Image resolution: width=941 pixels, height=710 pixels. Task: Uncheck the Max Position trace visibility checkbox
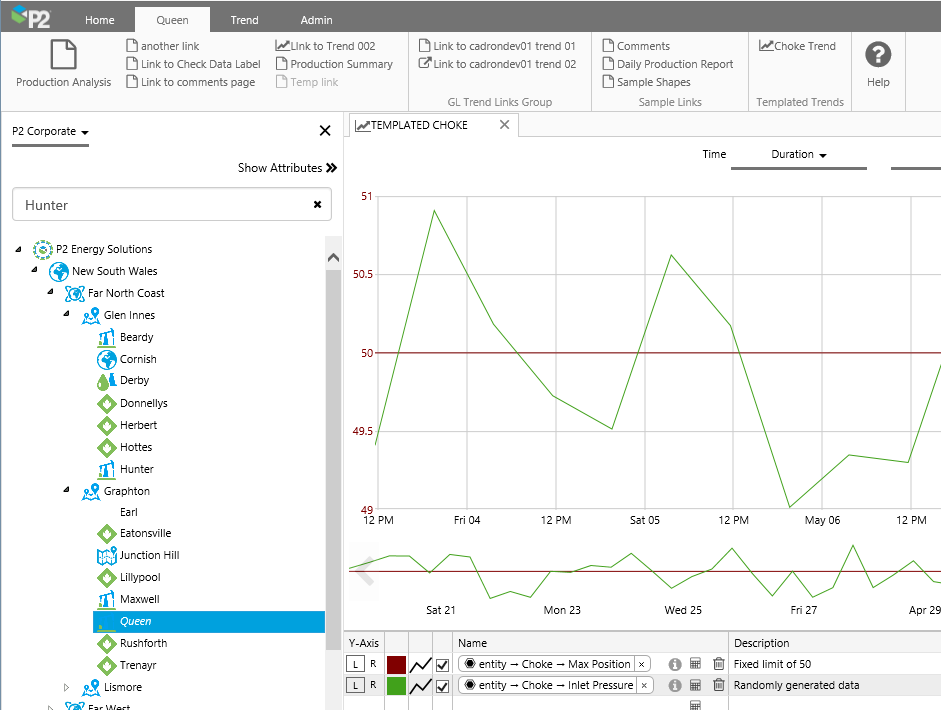(x=442, y=665)
